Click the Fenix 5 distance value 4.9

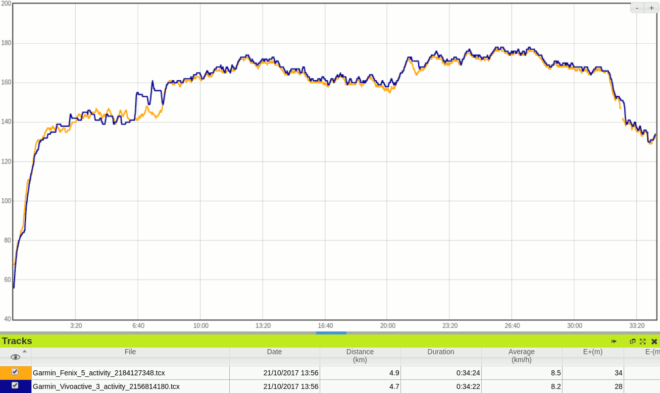pos(394,373)
